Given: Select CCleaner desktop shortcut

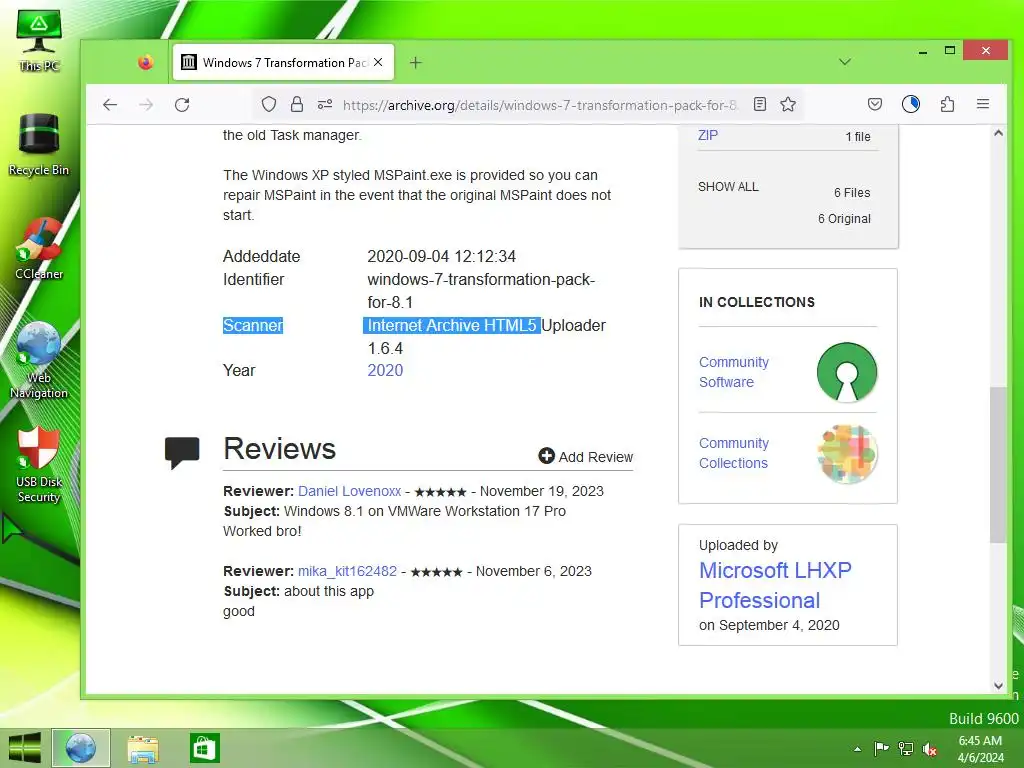Looking at the screenshot, I should coord(39,248).
